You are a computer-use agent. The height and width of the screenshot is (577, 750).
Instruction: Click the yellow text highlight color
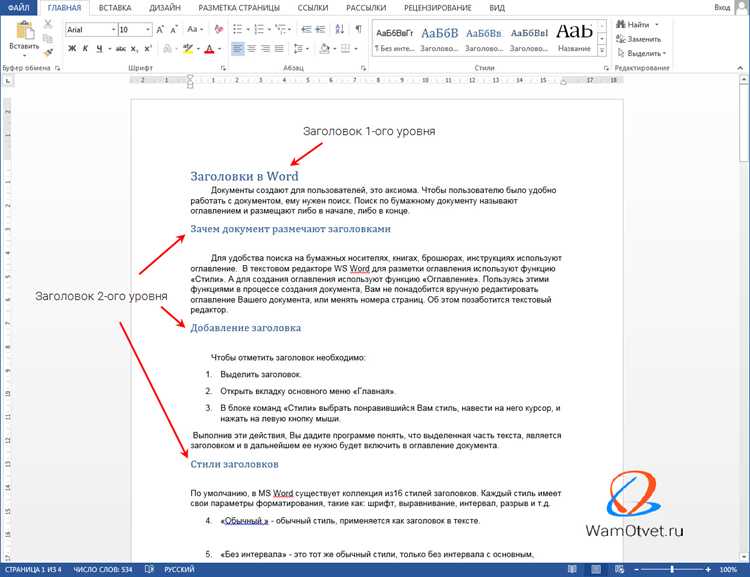188,49
